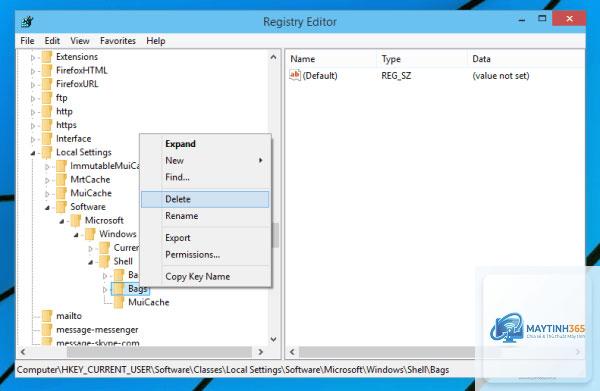Viewport: 600px width, 391px height.
Task: Click the Interface folder icon
Action: click(47, 138)
